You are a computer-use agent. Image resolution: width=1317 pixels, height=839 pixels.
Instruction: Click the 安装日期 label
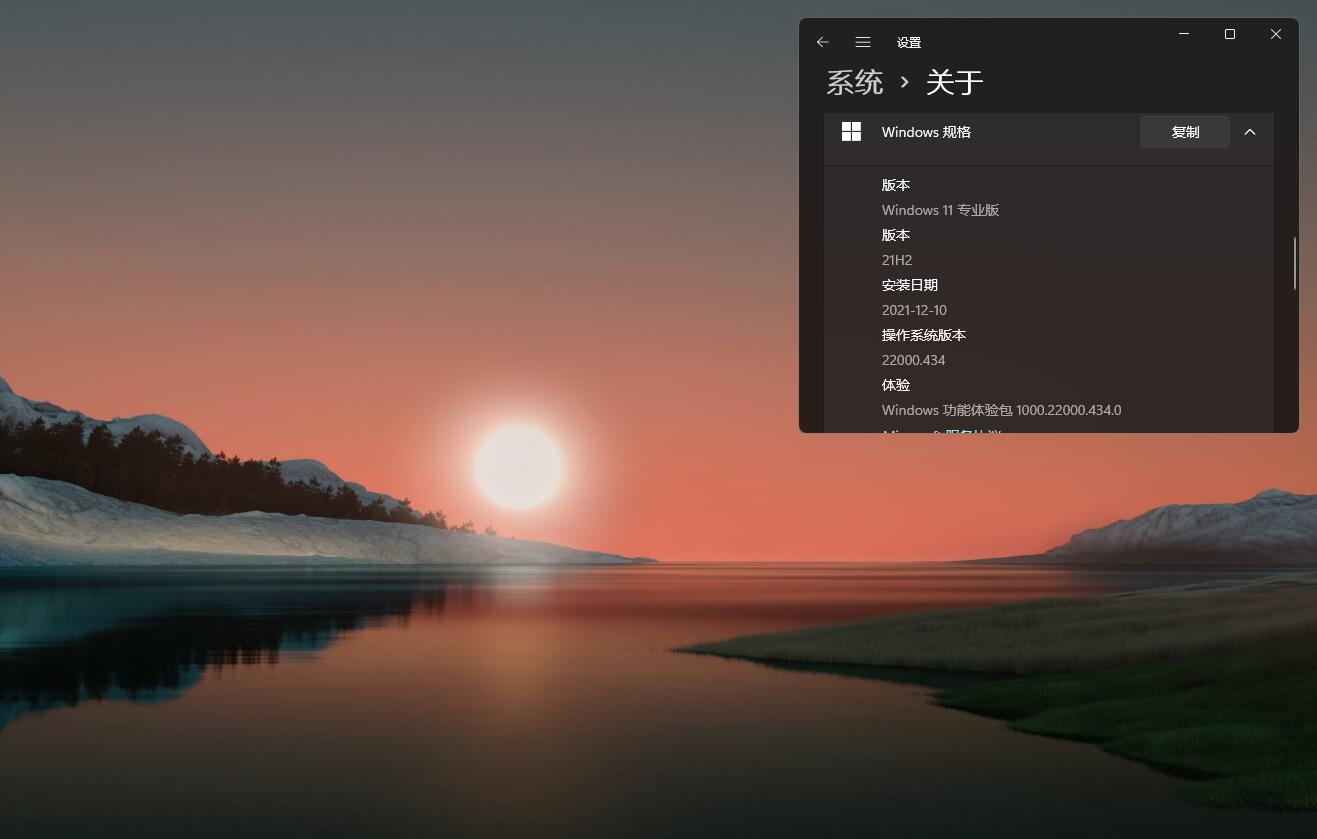(x=910, y=285)
